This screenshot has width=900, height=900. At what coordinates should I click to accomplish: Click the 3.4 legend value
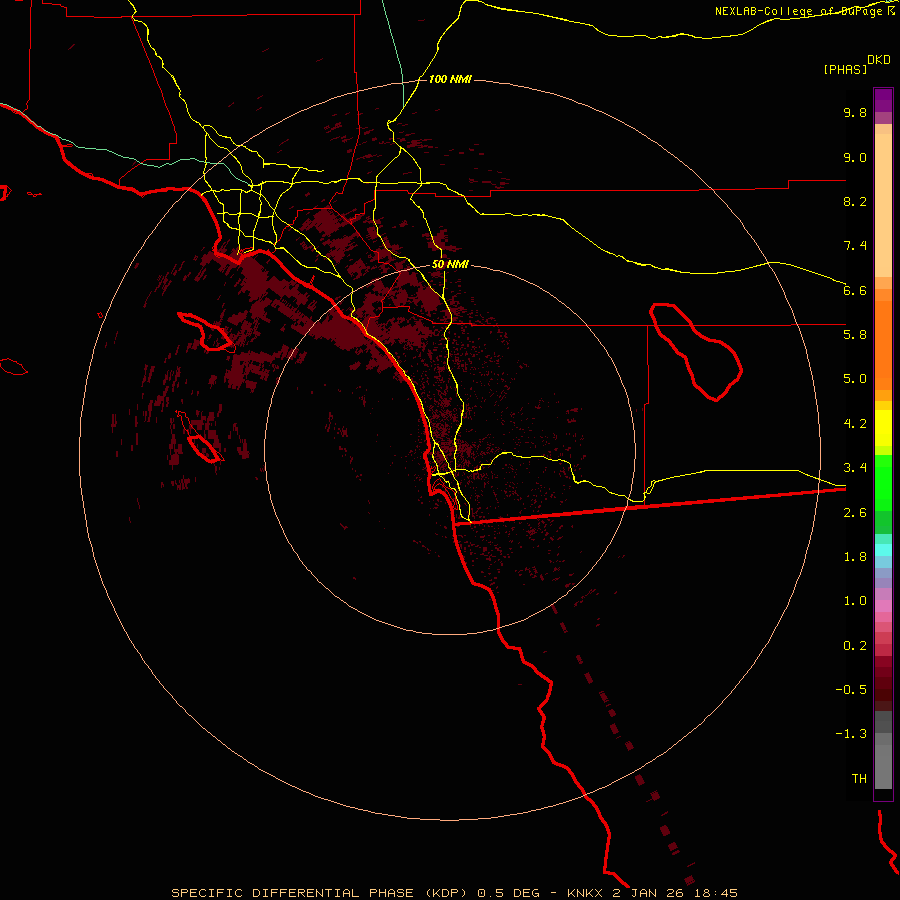click(x=855, y=468)
